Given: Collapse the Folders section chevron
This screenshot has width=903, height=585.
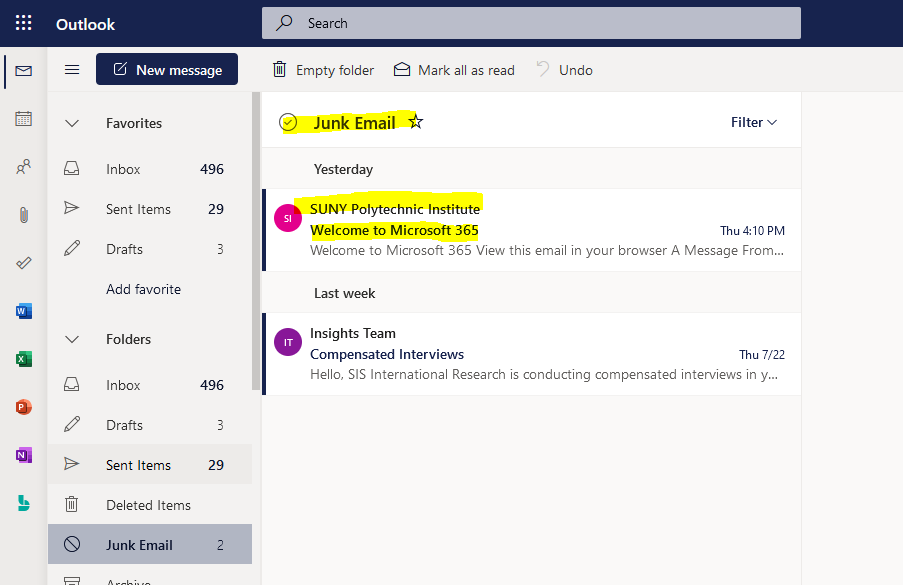Looking at the screenshot, I should click(x=72, y=339).
